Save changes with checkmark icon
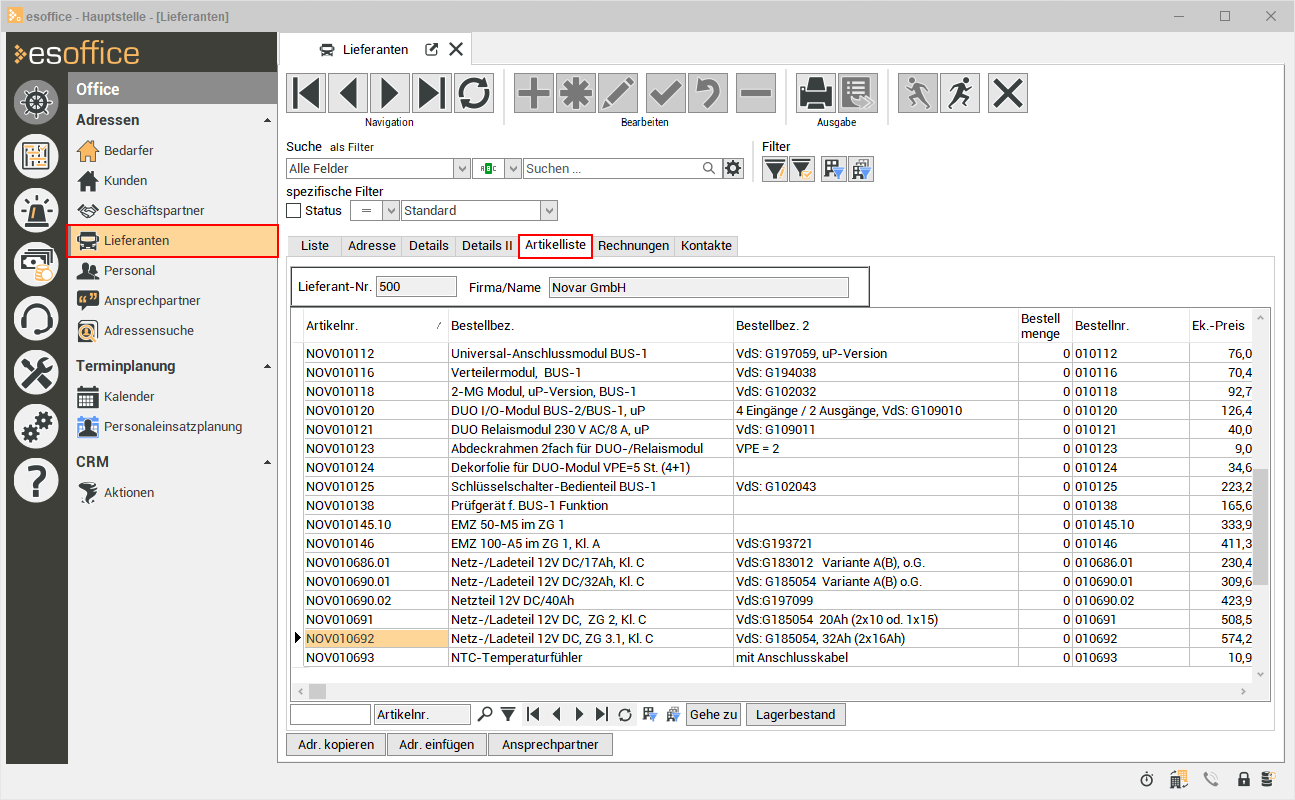This screenshot has width=1295, height=800. point(666,93)
